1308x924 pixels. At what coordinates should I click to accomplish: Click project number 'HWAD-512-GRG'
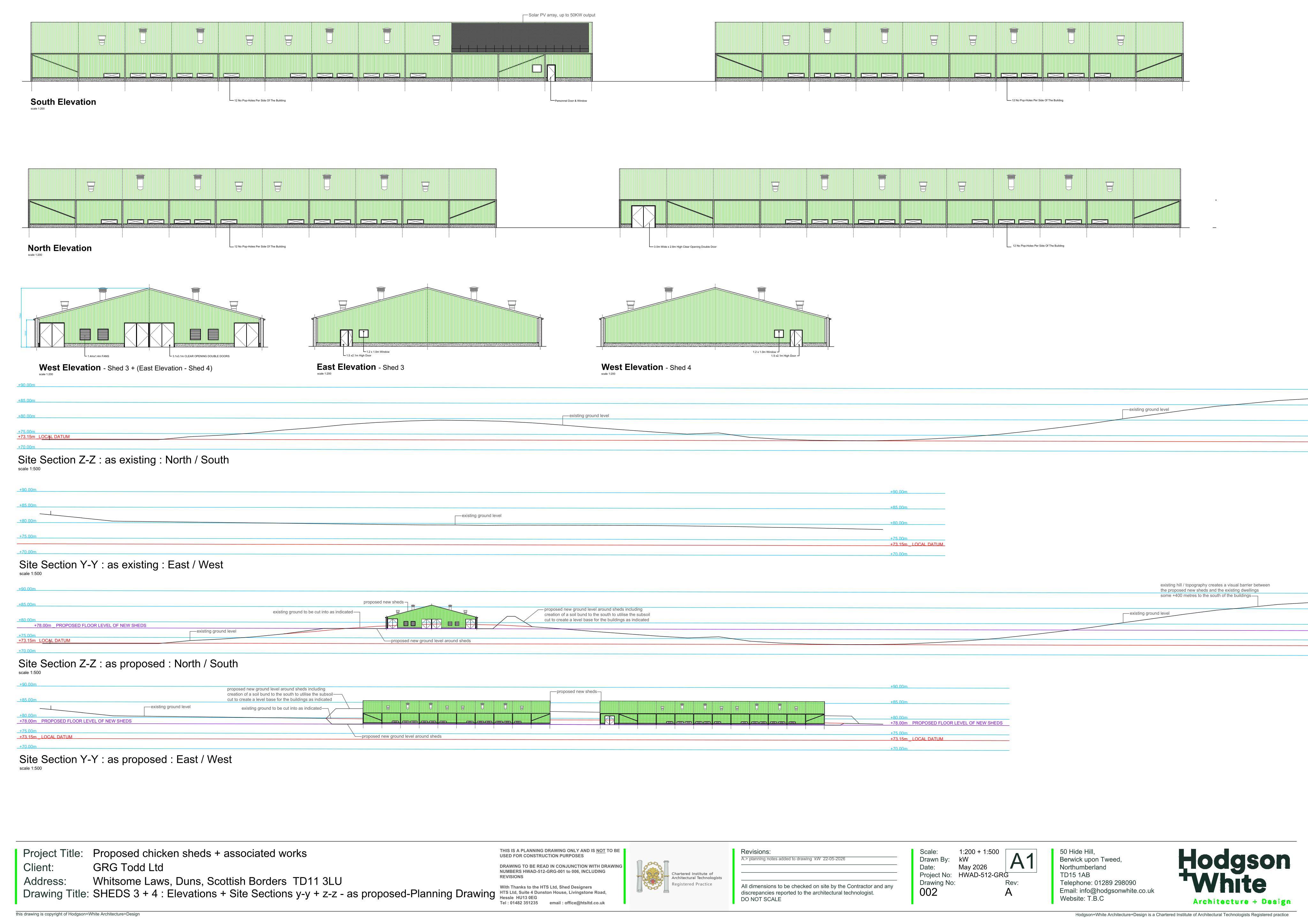(x=983, y=875)
